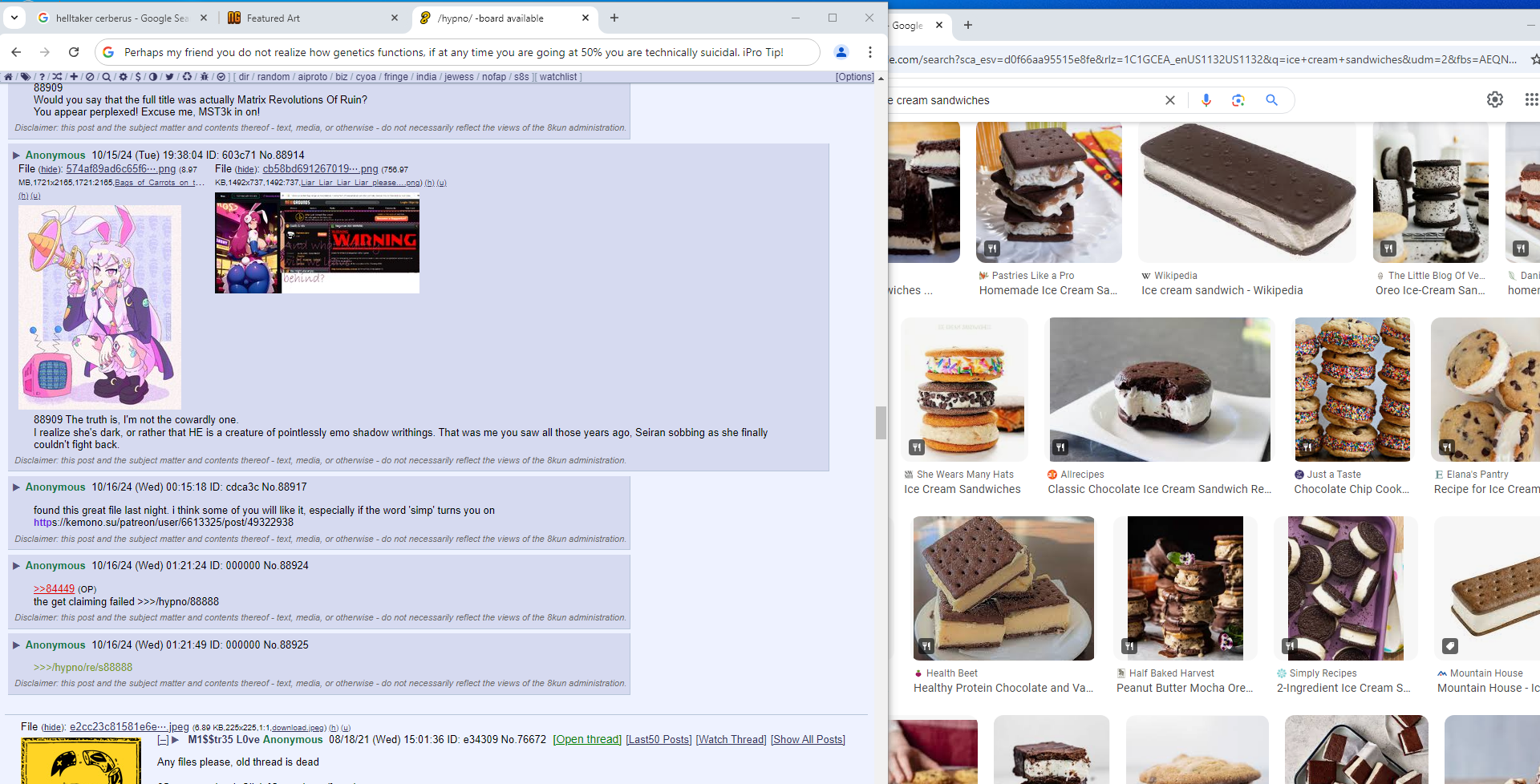Expand the tab search dropdown arrow
The image size is (1540, 784).
click(x=14, y=18)
